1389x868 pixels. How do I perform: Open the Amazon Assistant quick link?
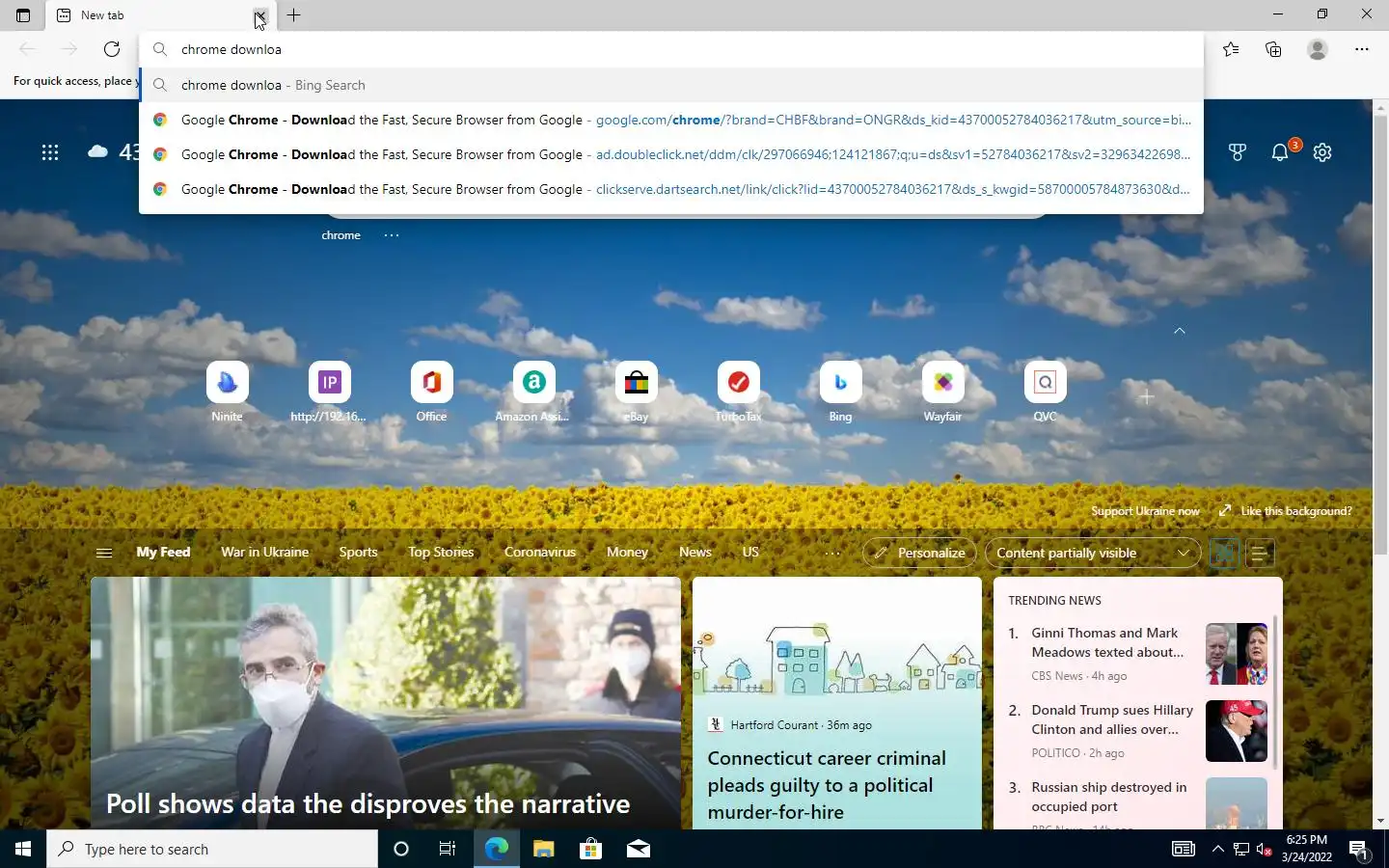[x=533, y=393]
